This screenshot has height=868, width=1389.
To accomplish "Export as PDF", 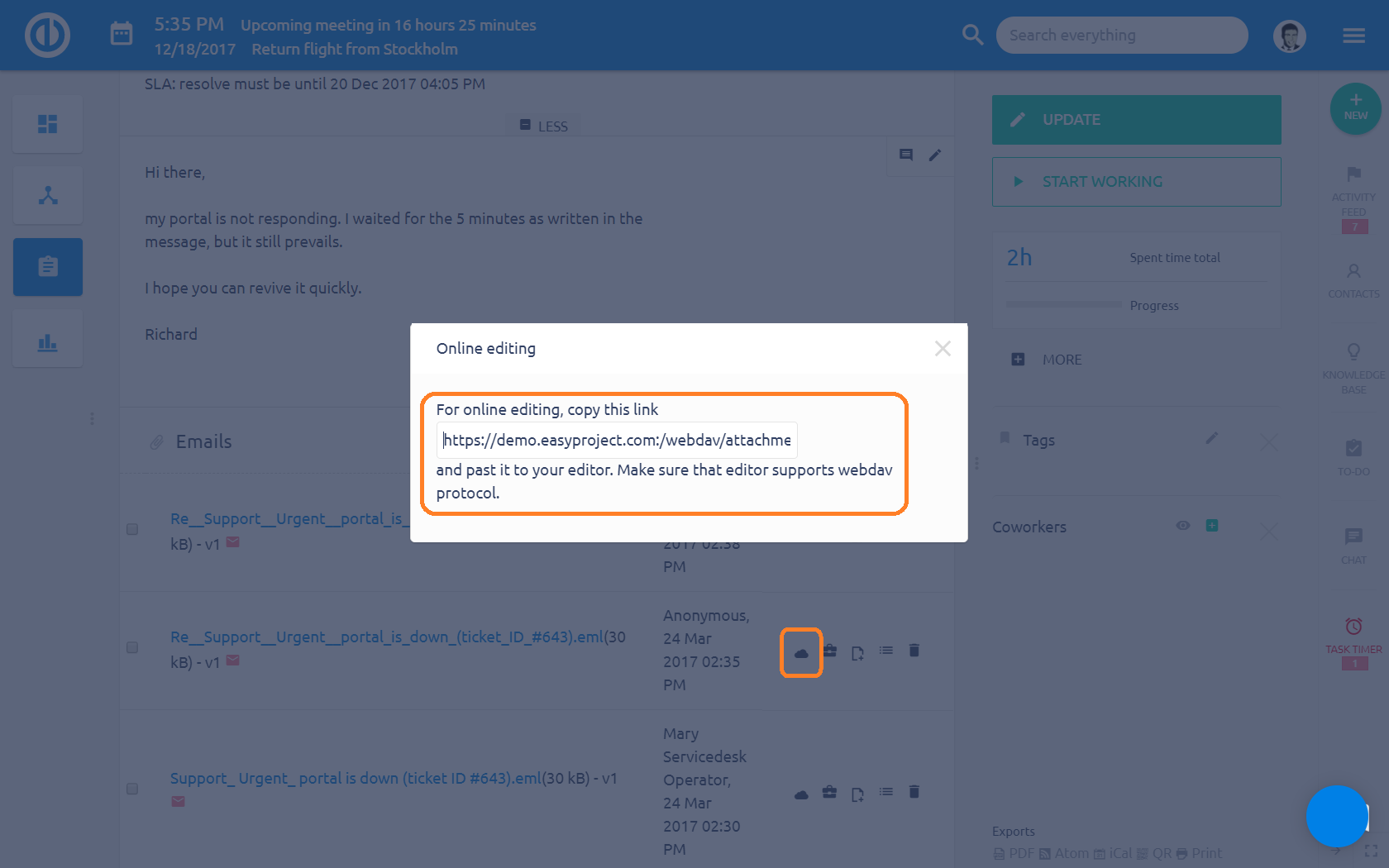I will pos(1014,853).
